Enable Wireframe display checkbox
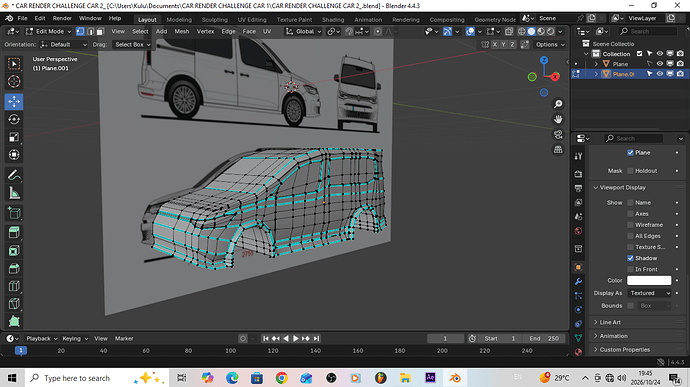This screenshot has width=690, height=387. pos(630,225)
